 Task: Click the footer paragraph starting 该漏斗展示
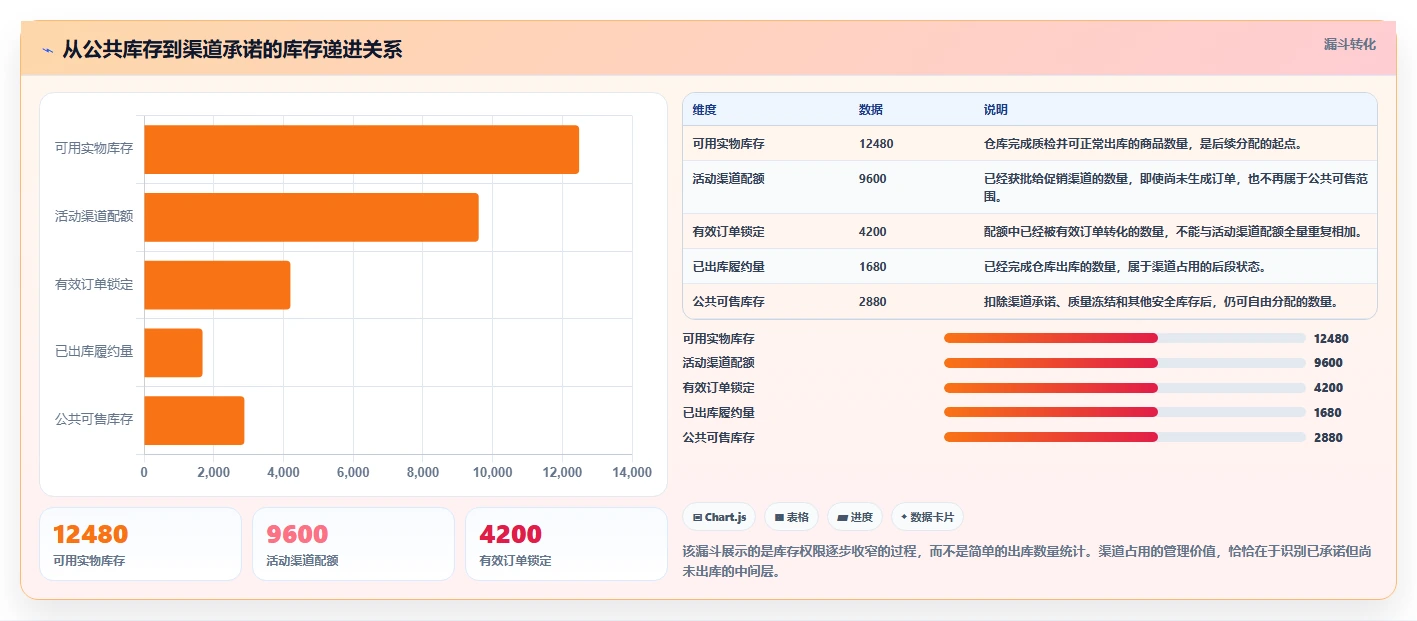(1027, 562)
